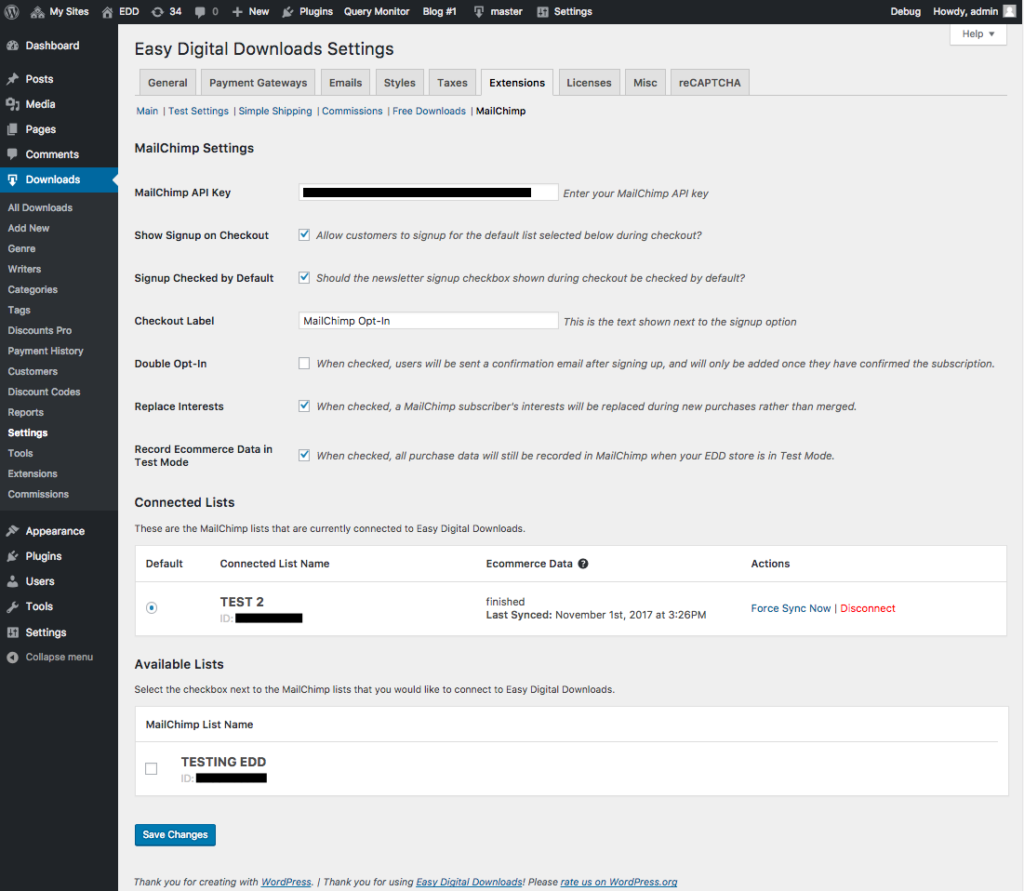
Task: Select TEST 2 as default list
Action: [152, 608]
